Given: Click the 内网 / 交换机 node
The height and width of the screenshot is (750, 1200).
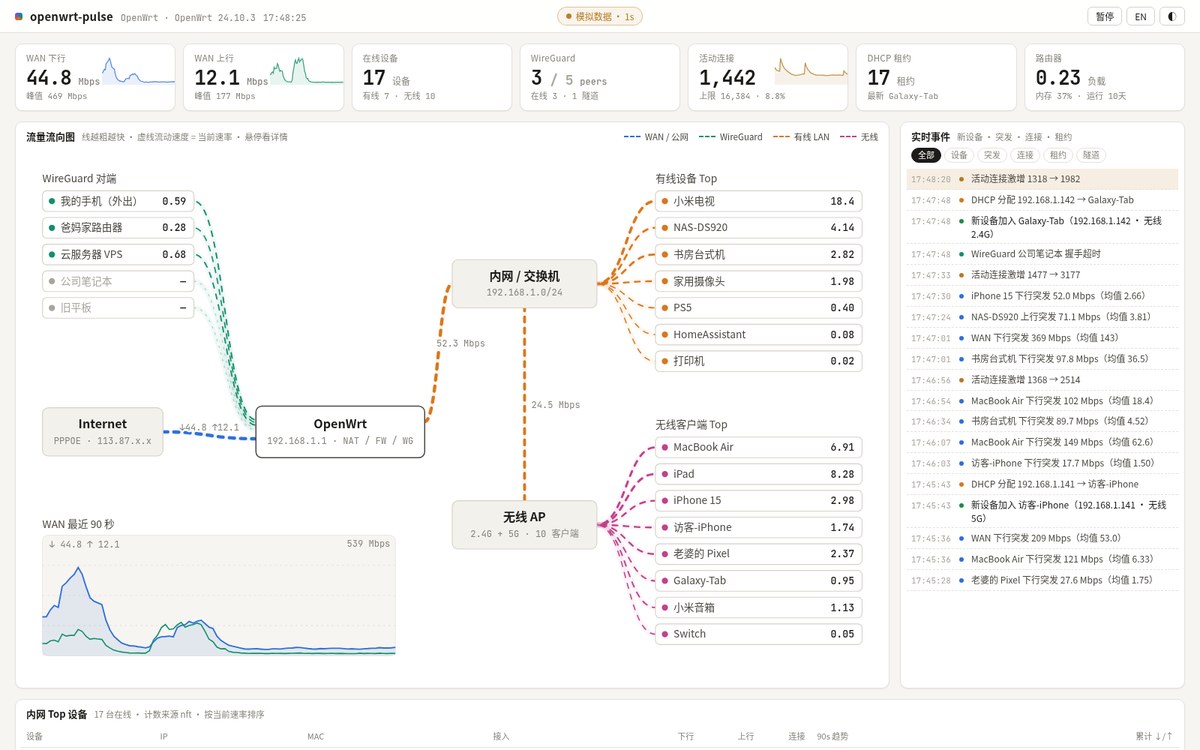Looking at the screenshot, I should click(x=524, y=284).
